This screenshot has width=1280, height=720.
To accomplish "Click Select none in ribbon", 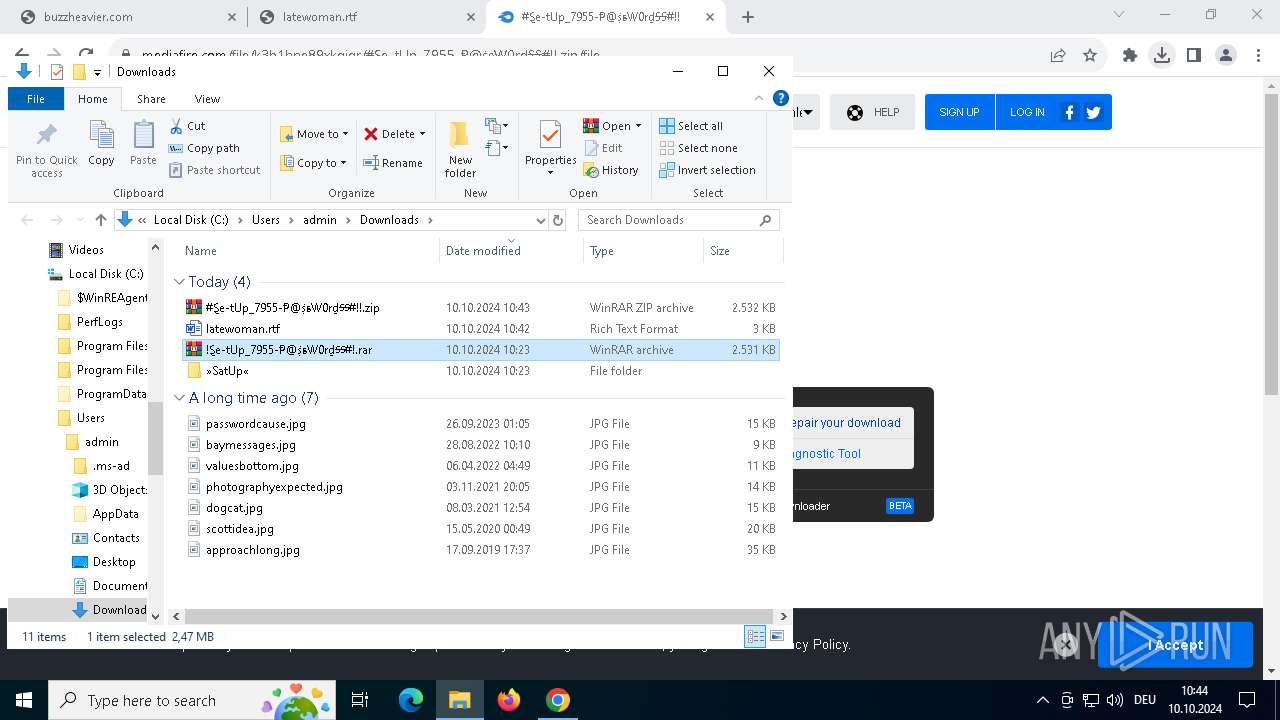I will tap(698, 148).
